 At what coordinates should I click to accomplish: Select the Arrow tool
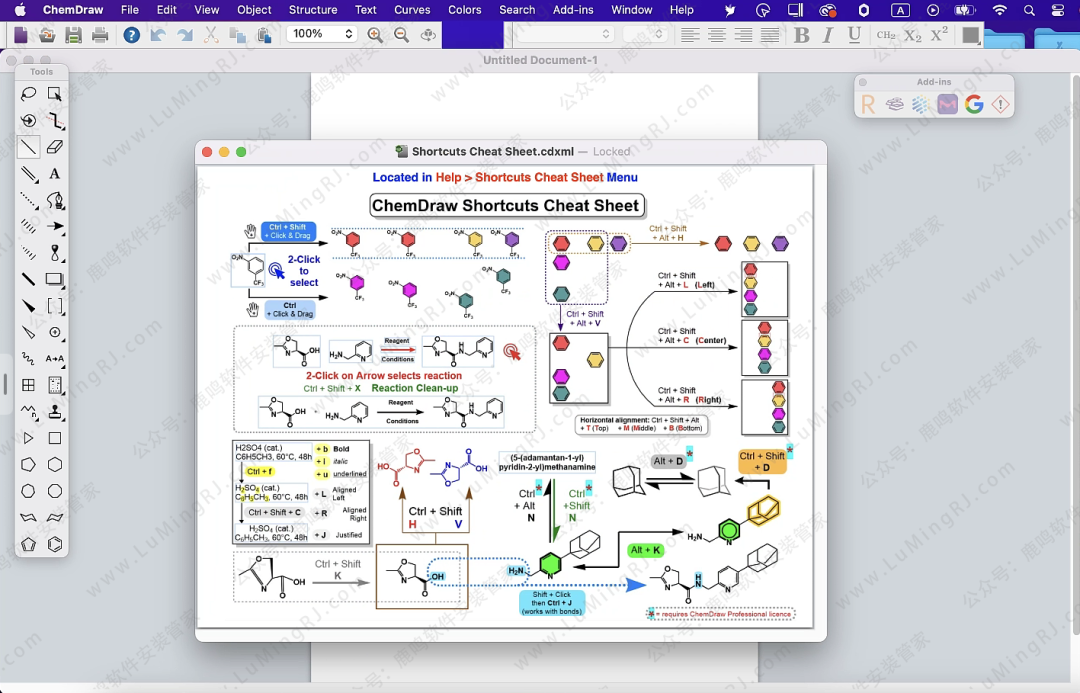point(54,226)
